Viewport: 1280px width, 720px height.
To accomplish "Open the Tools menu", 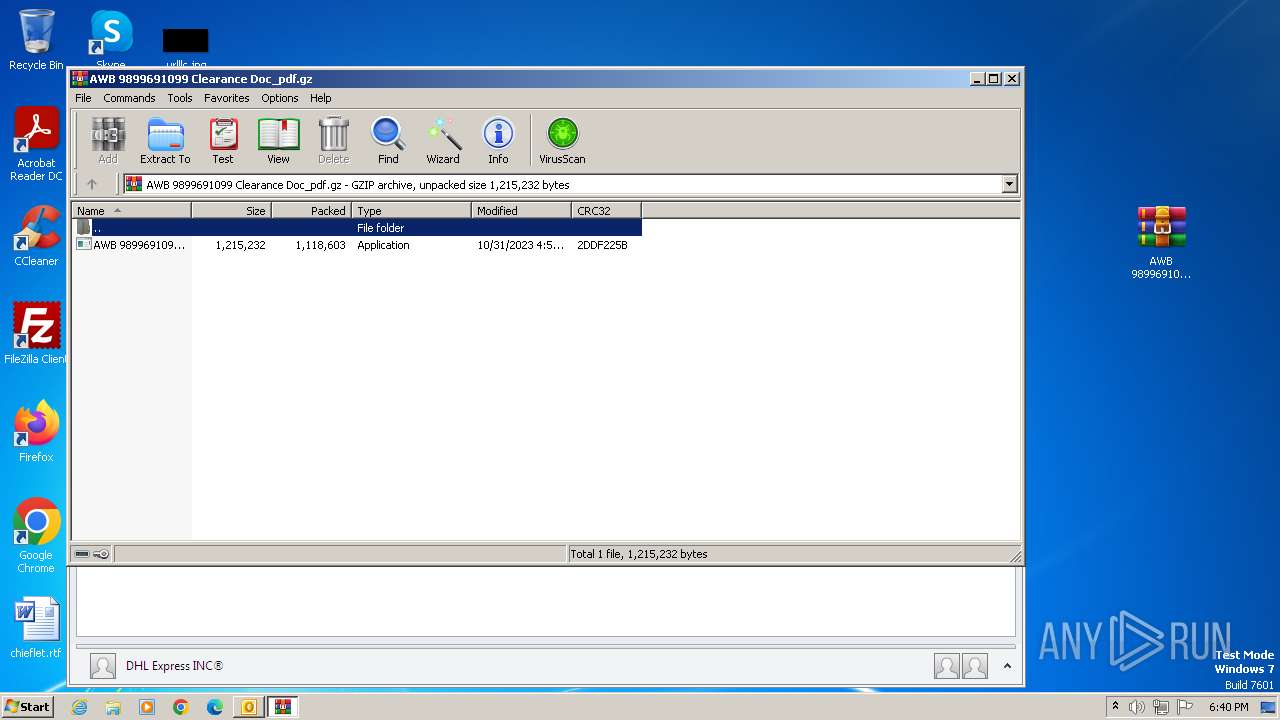I will click(180, 98).
